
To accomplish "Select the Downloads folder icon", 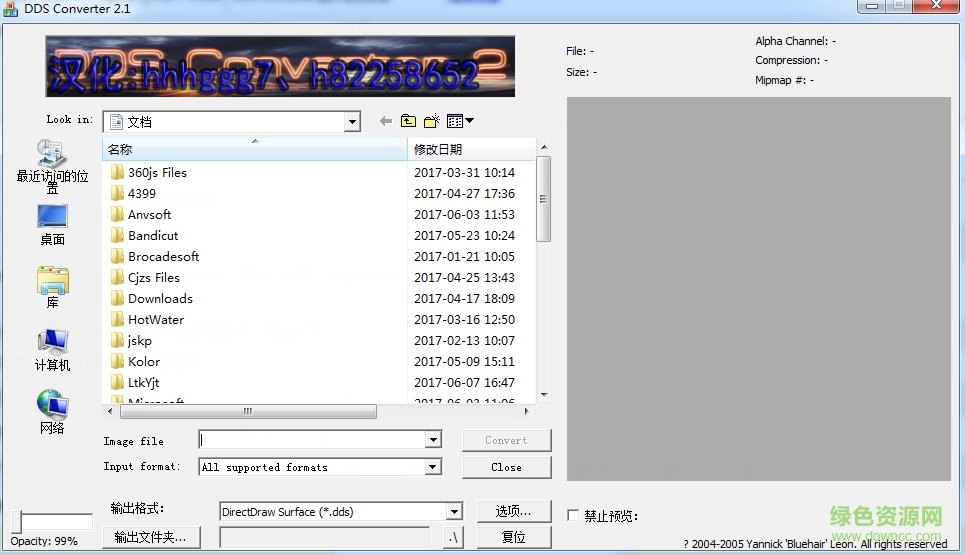I will [117, 298].
